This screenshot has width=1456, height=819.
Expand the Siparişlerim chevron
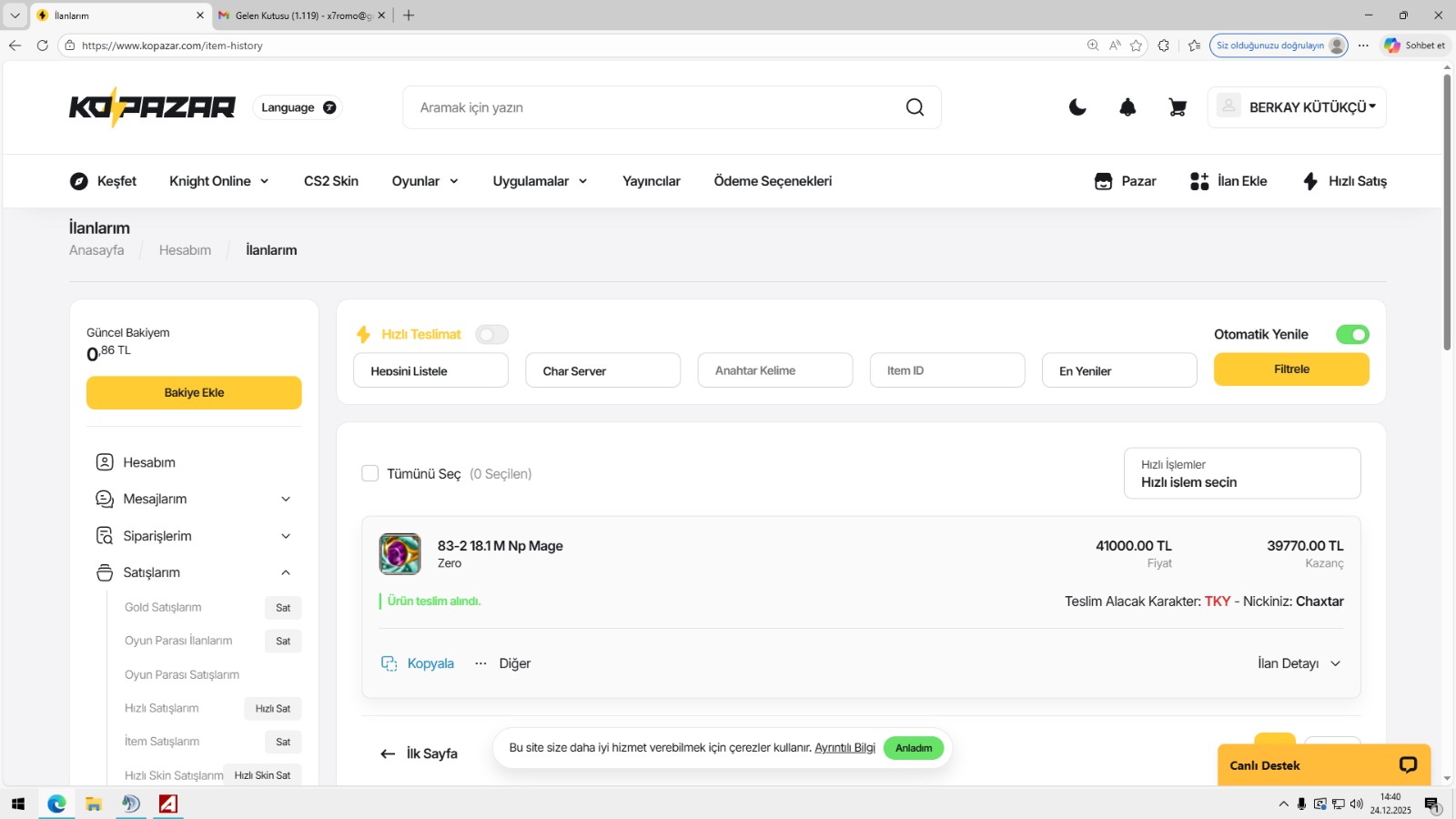(x=286, y=536)
